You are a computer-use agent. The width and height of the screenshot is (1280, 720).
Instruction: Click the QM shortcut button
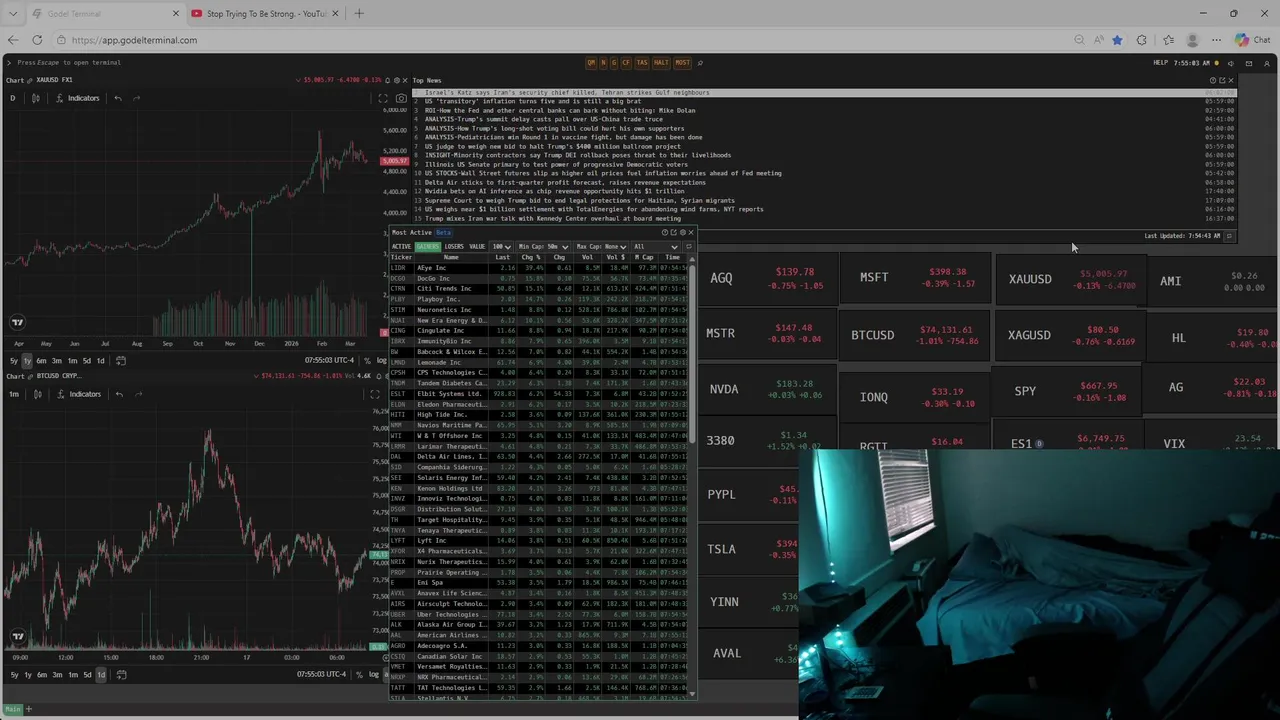[591, 63]
